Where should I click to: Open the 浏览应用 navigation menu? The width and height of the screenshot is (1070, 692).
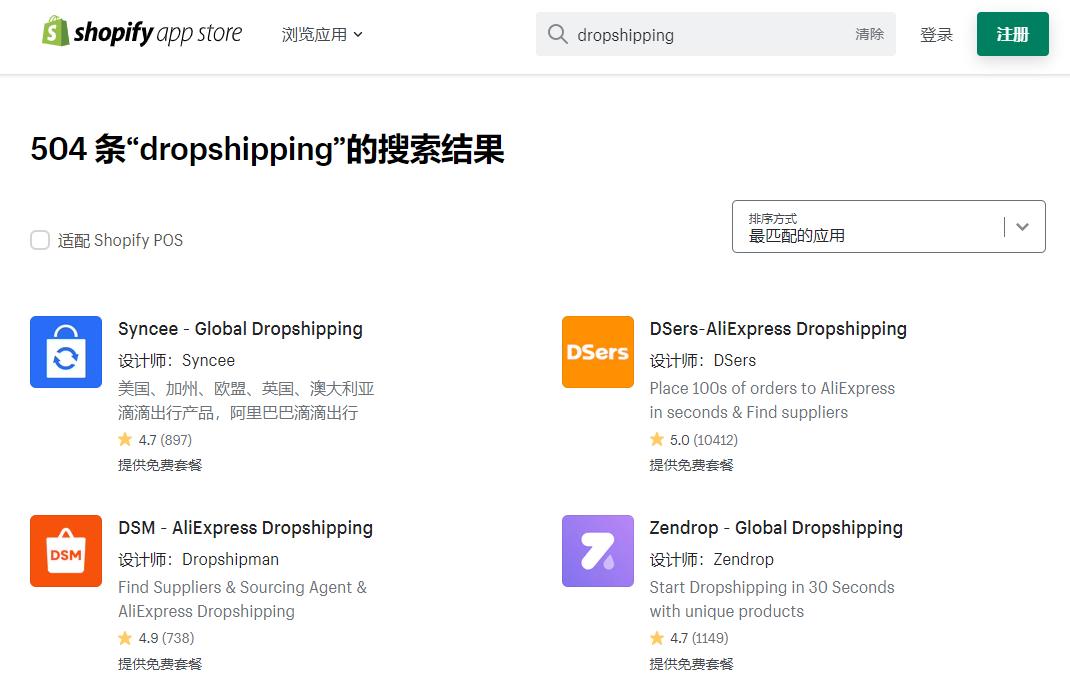pyautogui.click(x=317, y=33)
